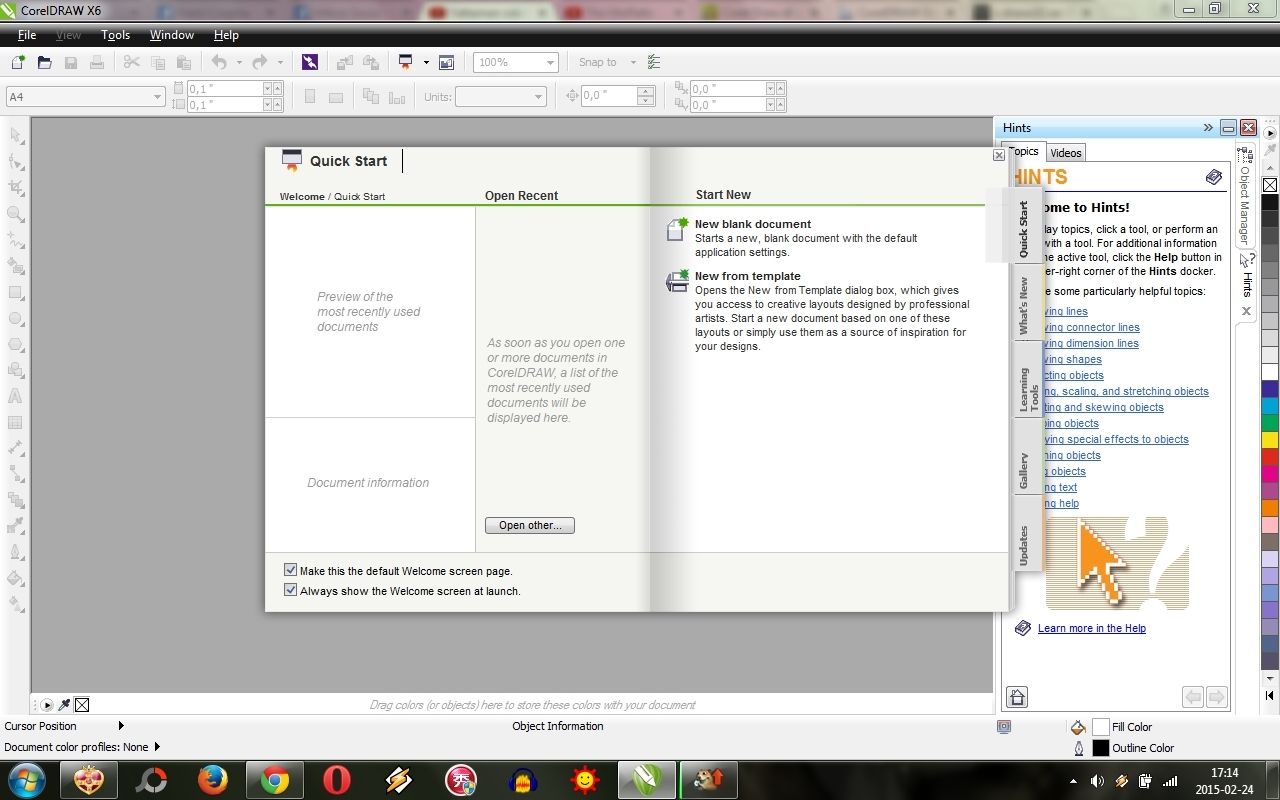Select the Text tool in toolbox
Viewport: 1280px width, 800px height.
click(15, 396)
